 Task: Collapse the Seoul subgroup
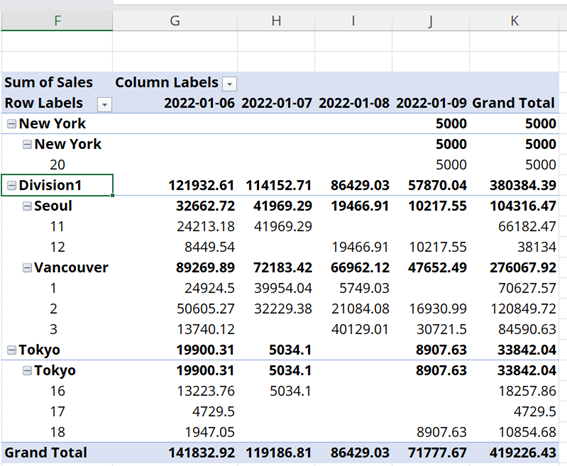pos(27,206)
